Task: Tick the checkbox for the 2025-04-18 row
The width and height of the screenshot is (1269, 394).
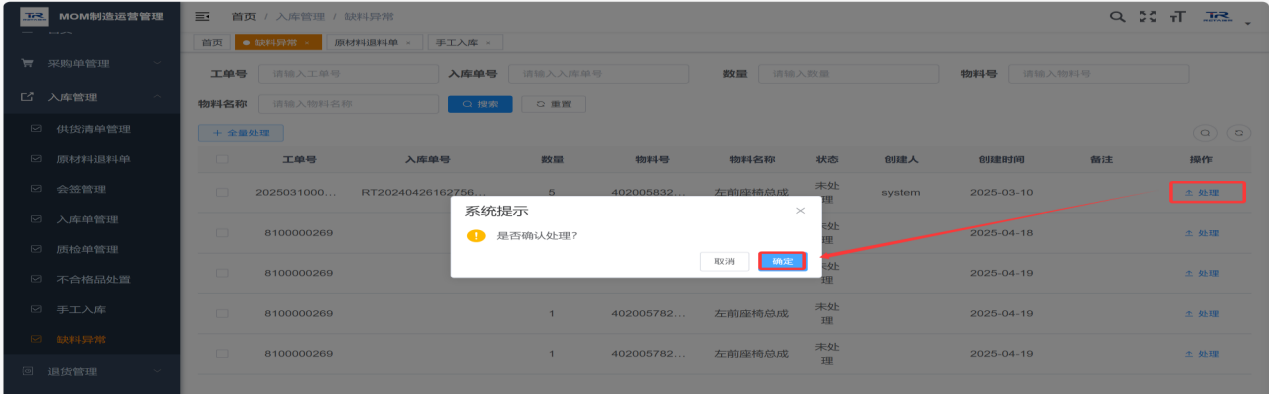Action: (222, 232)
